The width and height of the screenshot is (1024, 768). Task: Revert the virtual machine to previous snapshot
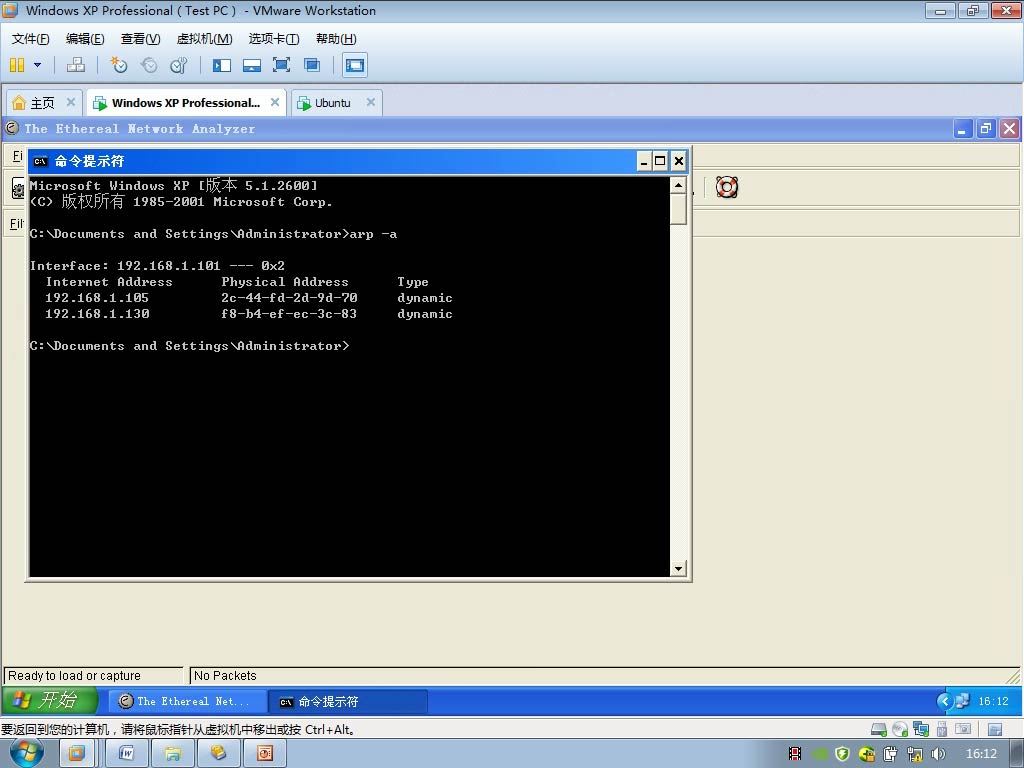click(x=149, y=65)
